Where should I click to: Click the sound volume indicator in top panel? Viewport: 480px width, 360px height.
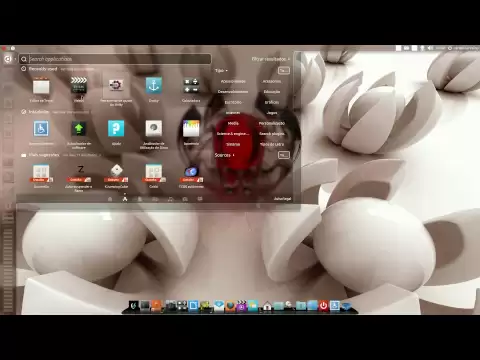(430, 48)
